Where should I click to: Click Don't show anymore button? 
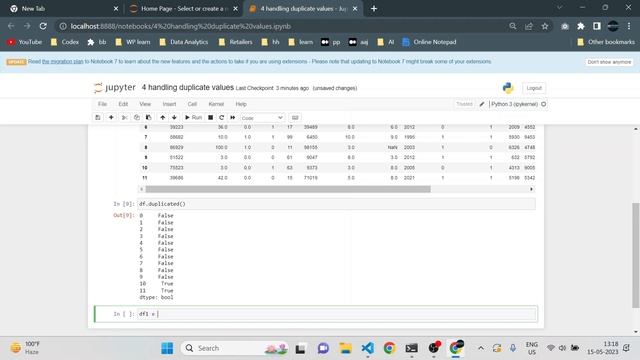[609, 62]
